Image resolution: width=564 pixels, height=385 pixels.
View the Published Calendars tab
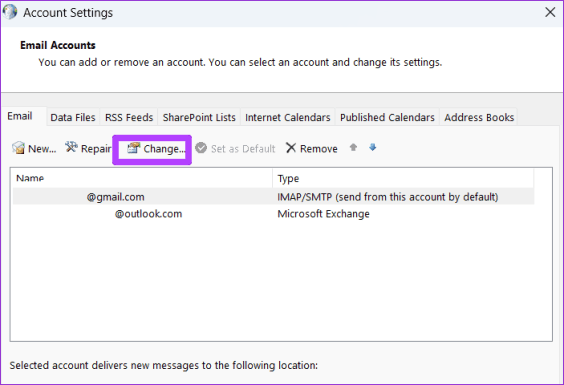[387, 117]
